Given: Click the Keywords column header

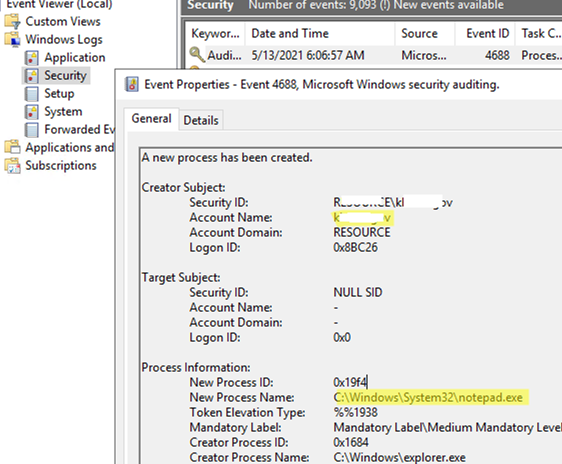Looking at the screenshot, I should (215, 33).
